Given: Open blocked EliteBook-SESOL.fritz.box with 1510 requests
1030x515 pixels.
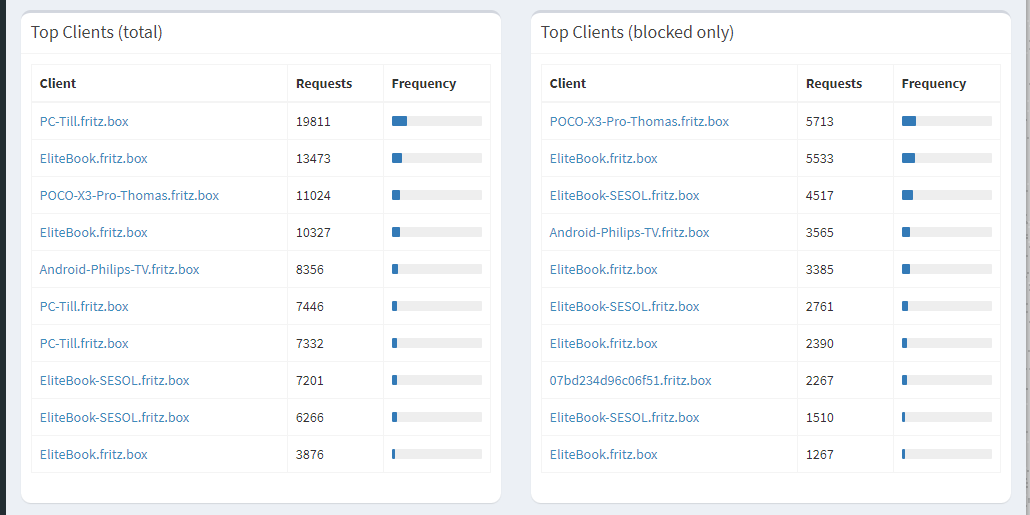Looking at the screenshot, I should [624, 417].
